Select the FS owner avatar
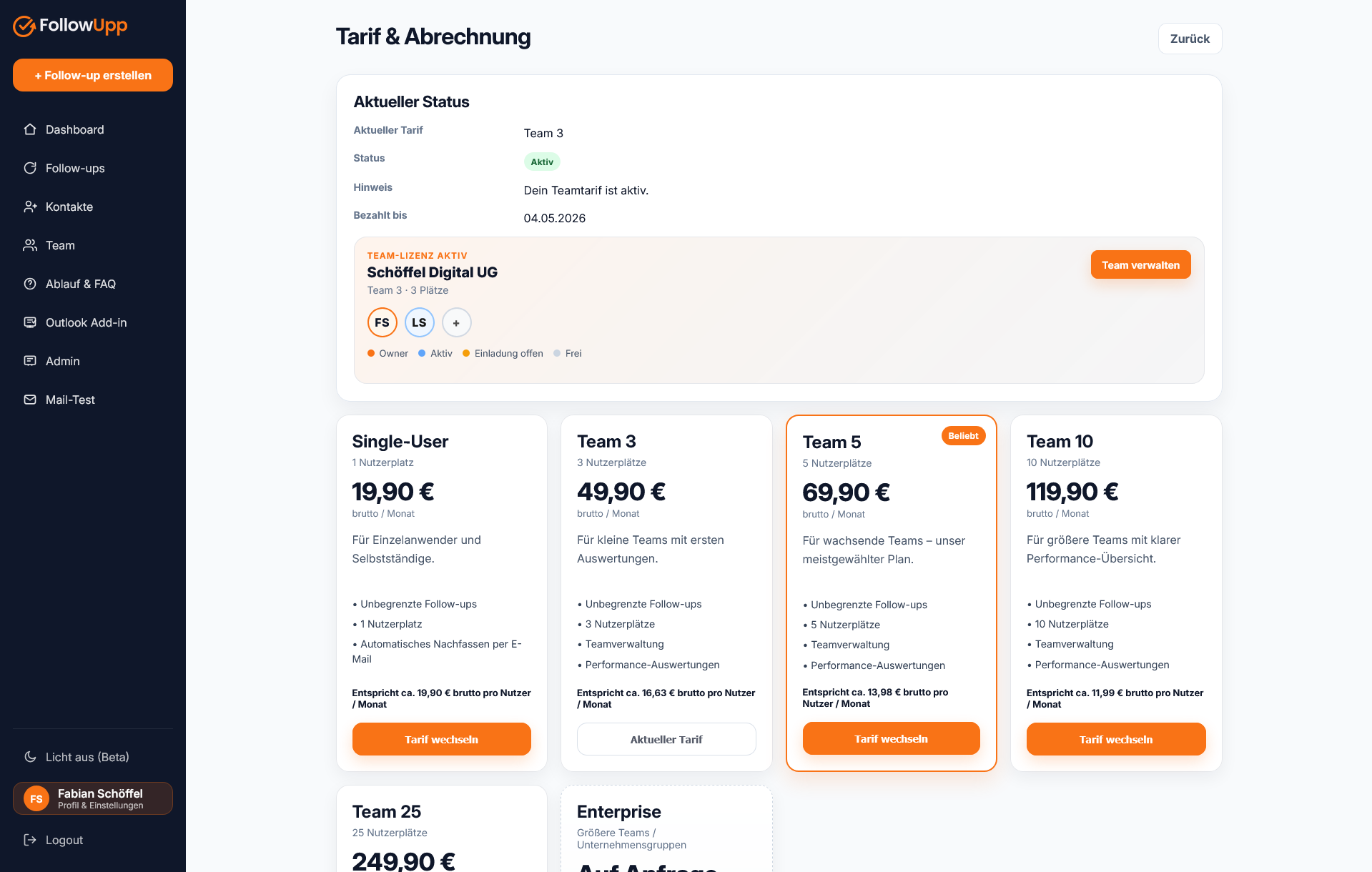 pyautogui.click(x=383, y=322)
